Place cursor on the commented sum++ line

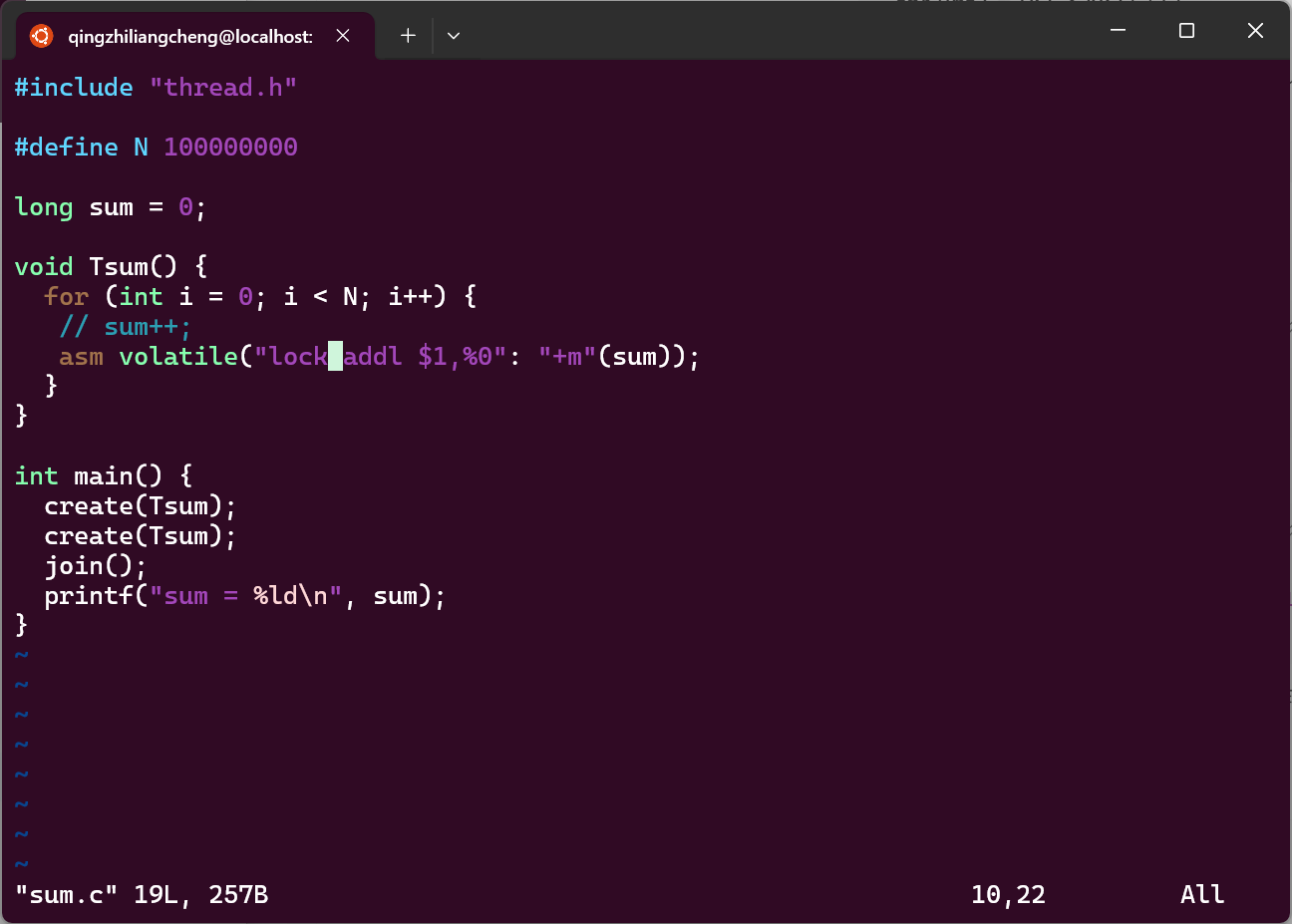coord(147,327)
